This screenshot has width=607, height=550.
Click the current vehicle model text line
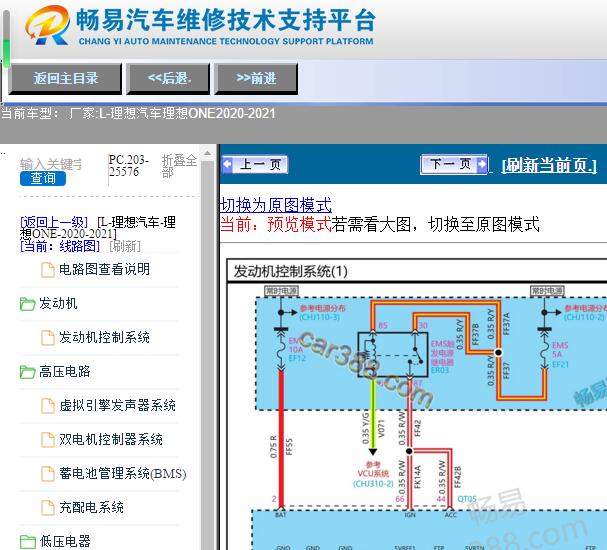point(138,114)
